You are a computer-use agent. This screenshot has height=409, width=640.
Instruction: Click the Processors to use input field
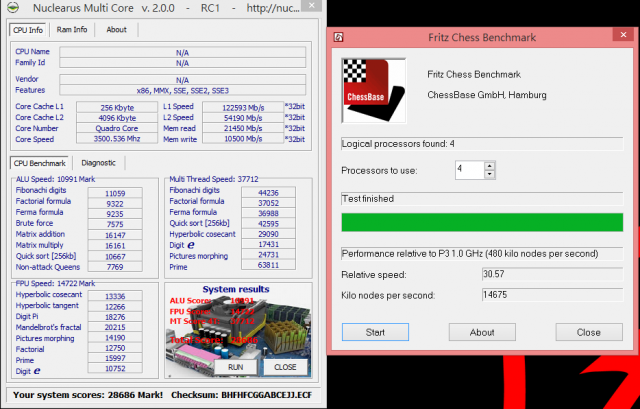point(470,170)
